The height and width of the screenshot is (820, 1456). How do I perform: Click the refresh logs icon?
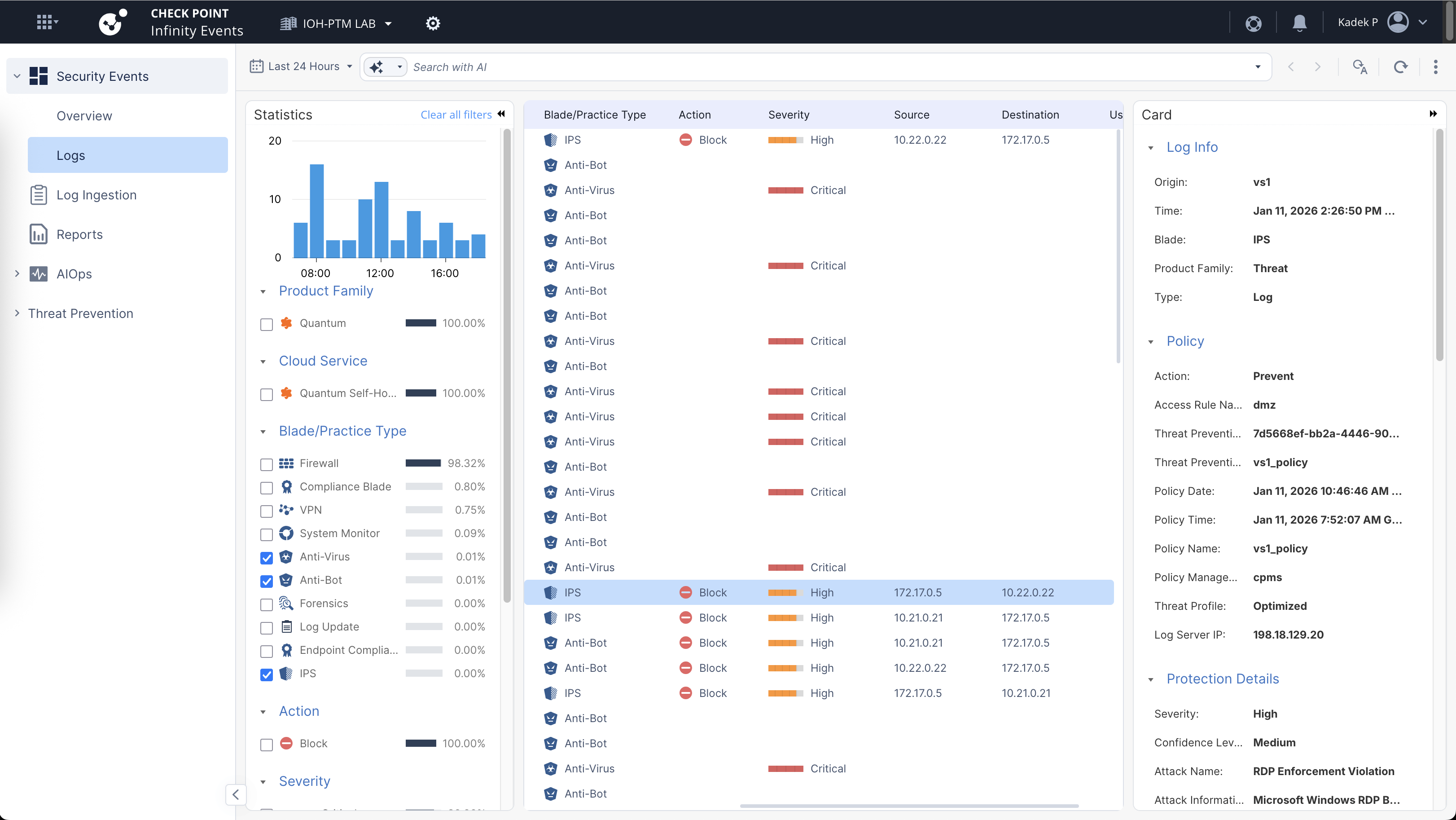[x=1400, y=67]
